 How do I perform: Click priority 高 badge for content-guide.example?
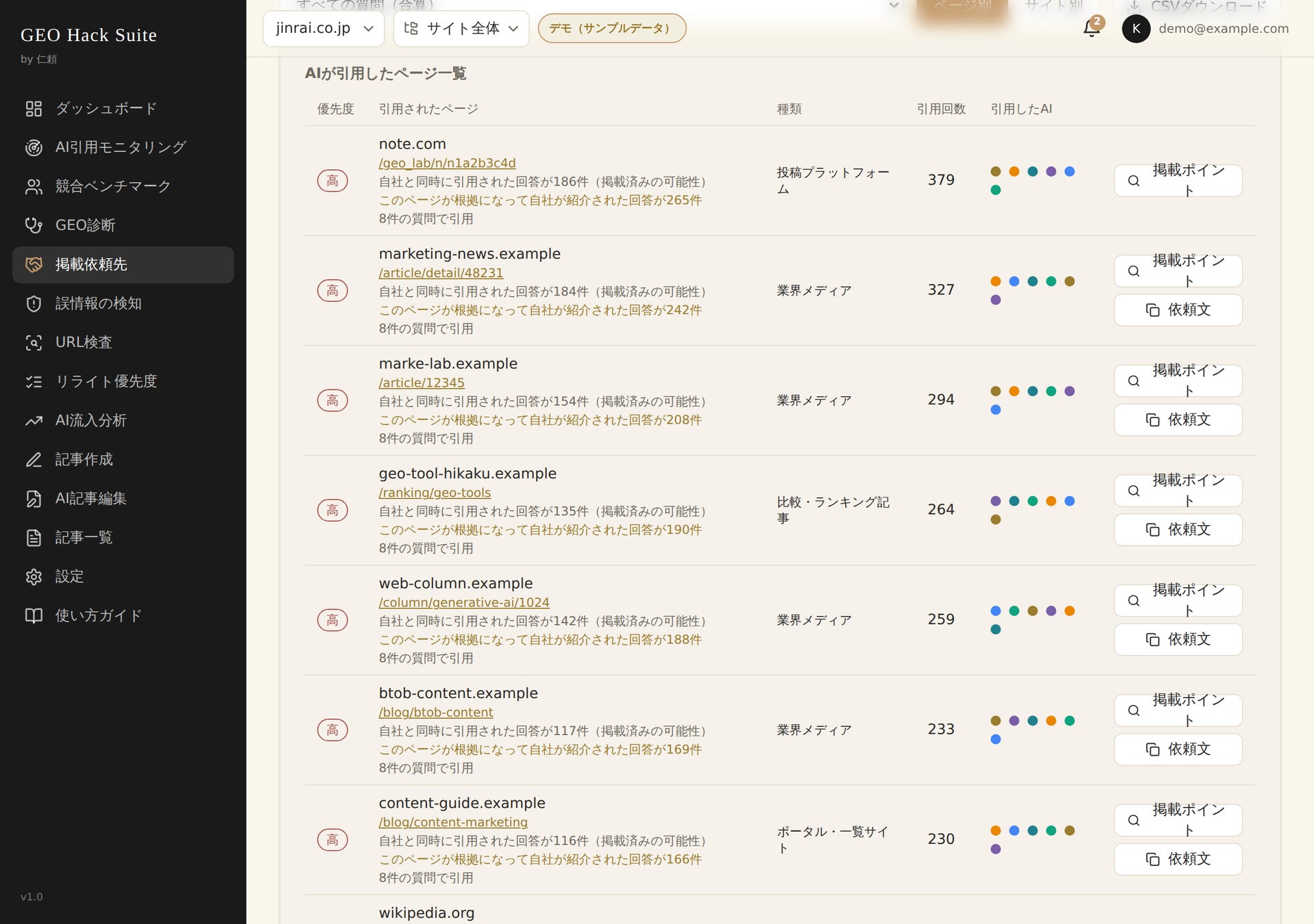tap(333, 840)
